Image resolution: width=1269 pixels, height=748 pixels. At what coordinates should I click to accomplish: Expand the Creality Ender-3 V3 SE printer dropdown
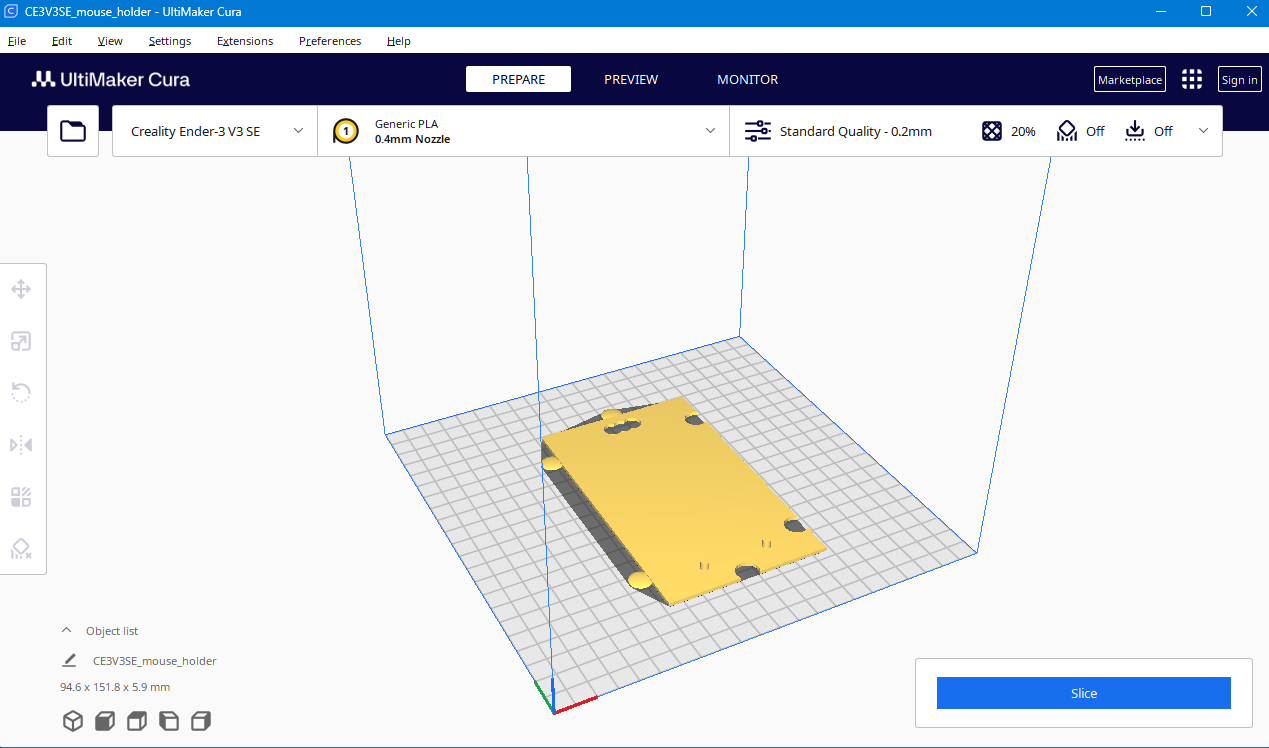(215, 131)
